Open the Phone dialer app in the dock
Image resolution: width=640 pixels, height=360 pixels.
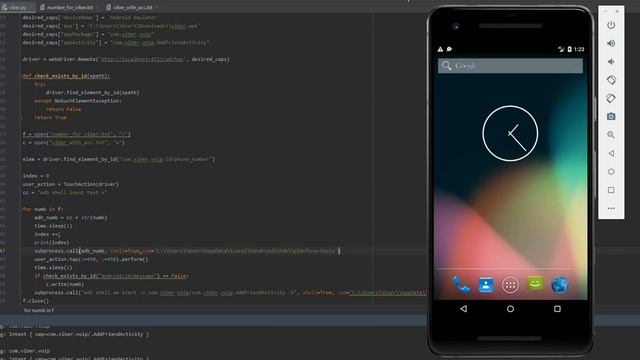pos(461,285)
